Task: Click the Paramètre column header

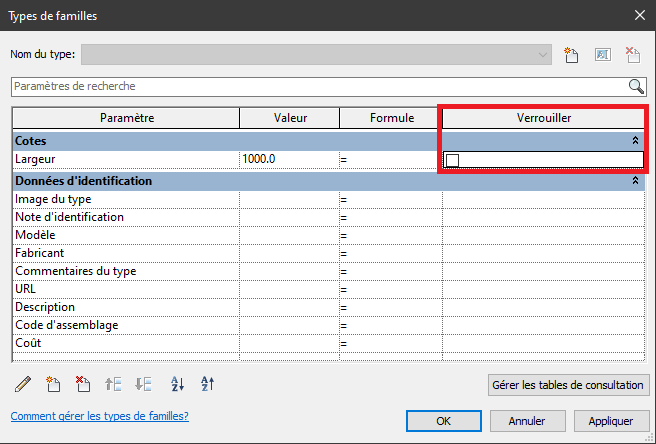Action: pos(126,118)
